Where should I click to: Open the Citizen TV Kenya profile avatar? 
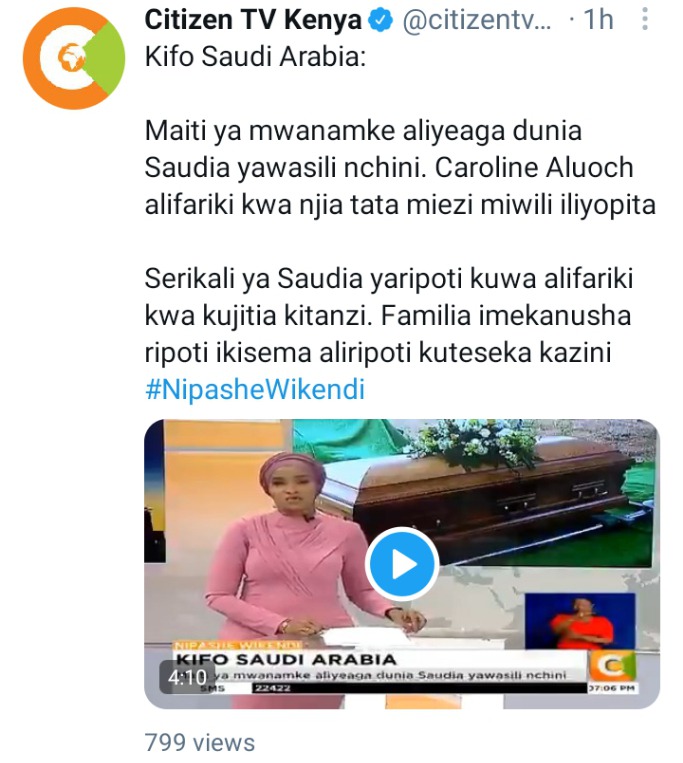tap(73, 58)
